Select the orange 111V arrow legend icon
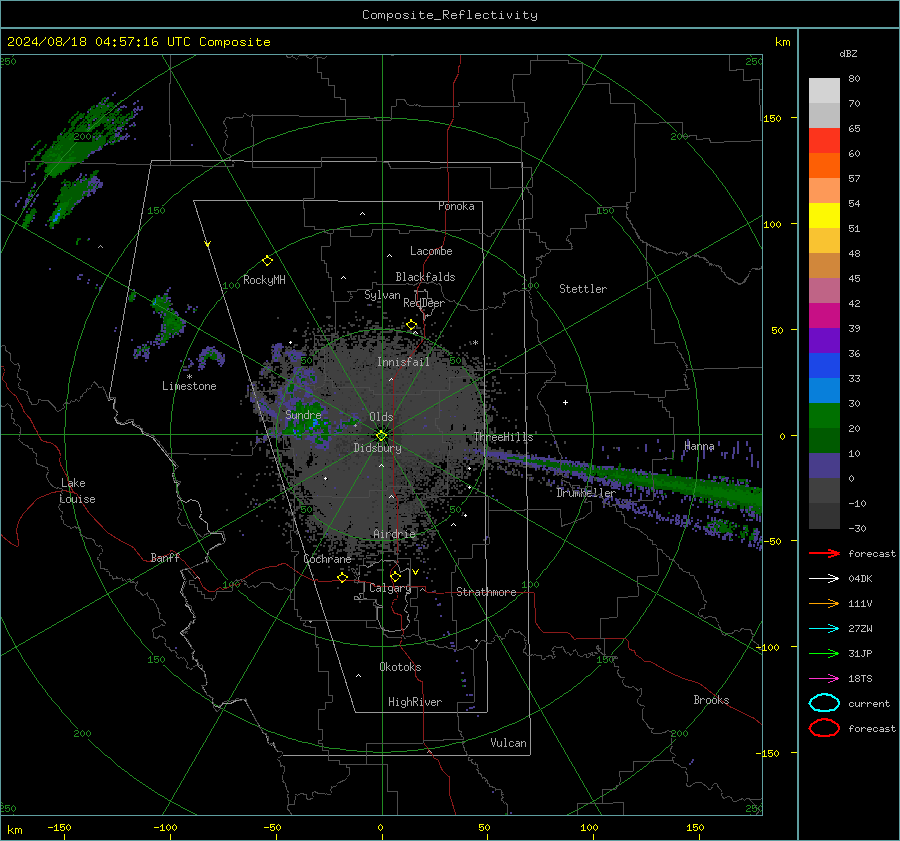The height and width of the screenshot is (841, 900). tap(824, 603)
